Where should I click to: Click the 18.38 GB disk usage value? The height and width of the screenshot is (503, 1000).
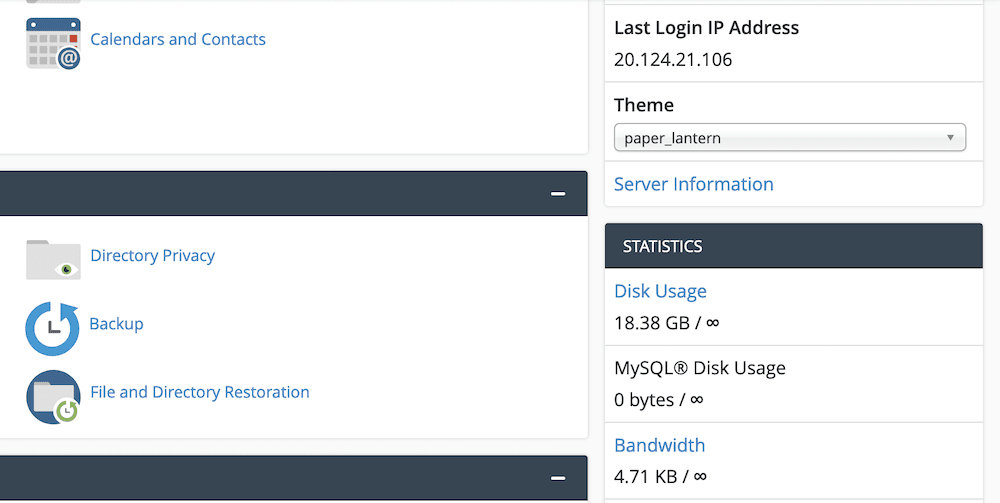(x=666, y=323)
